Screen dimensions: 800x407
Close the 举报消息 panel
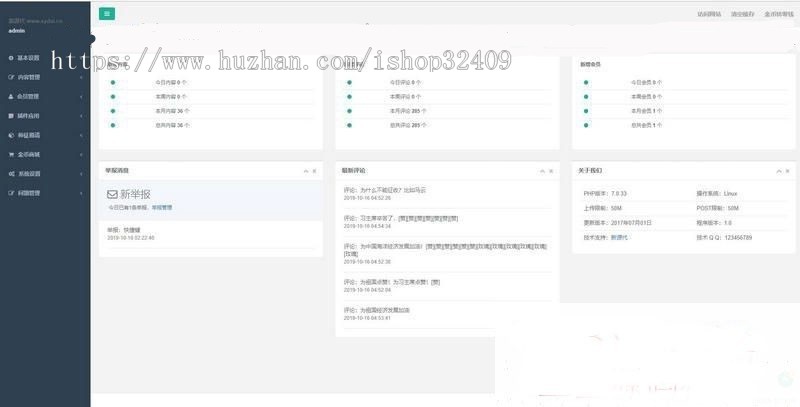tap(314, 171)
